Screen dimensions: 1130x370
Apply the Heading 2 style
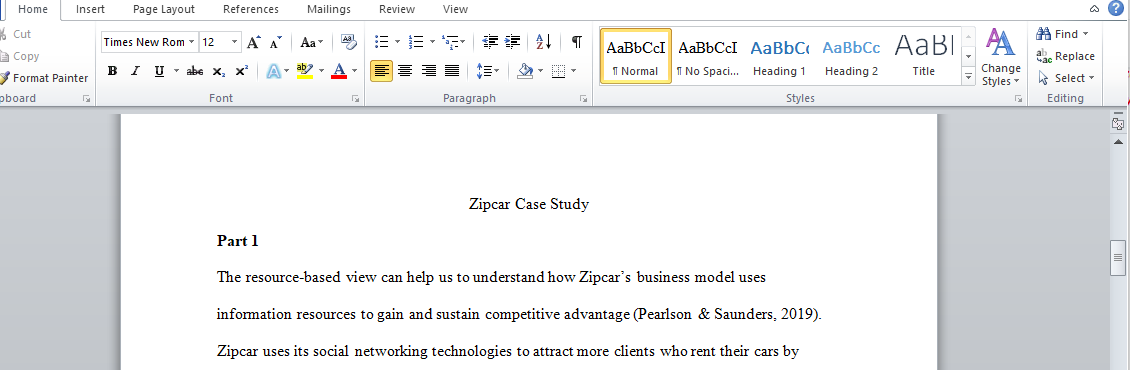click(x=851, y=56)
